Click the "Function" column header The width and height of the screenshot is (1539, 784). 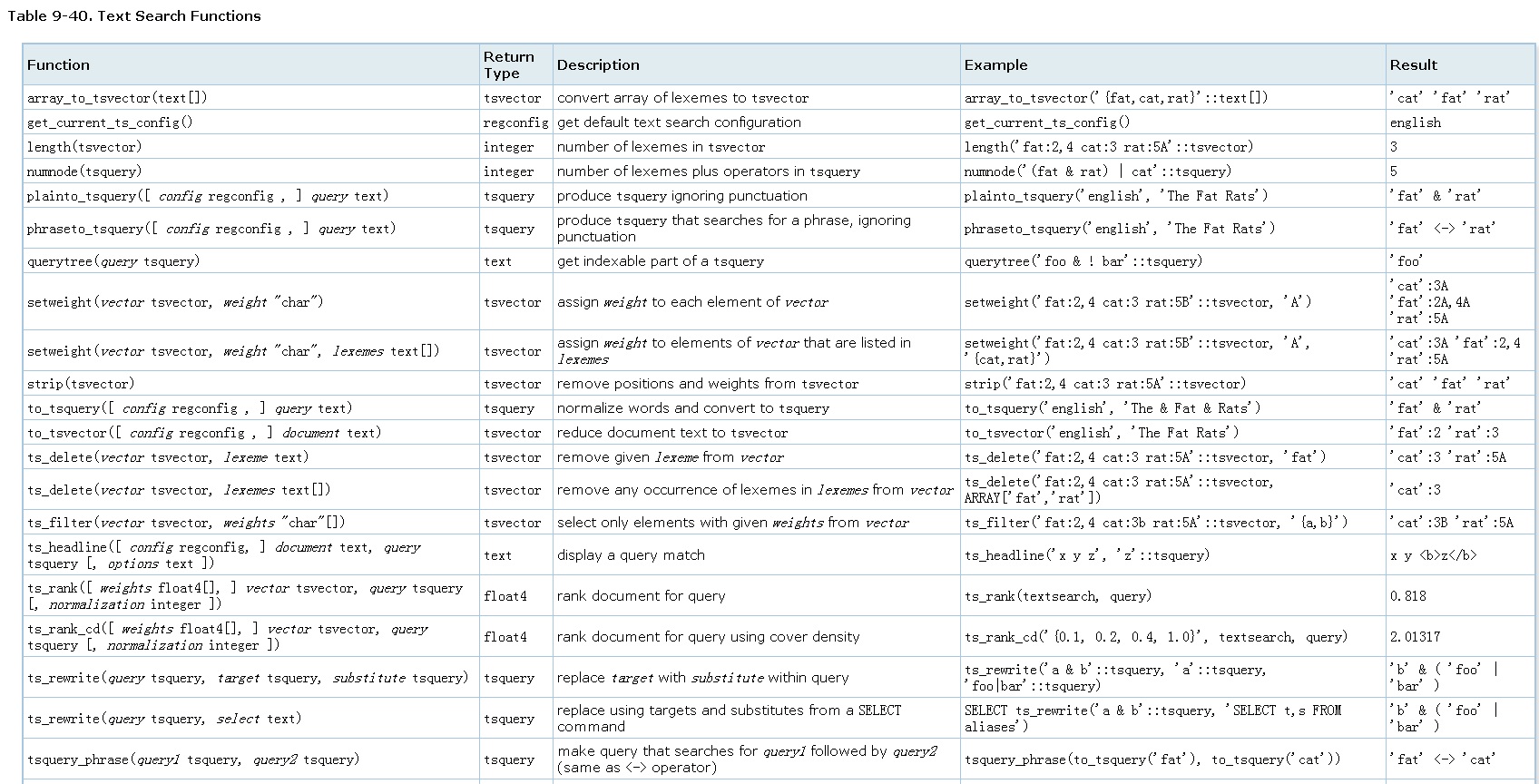tap(58, 65)
